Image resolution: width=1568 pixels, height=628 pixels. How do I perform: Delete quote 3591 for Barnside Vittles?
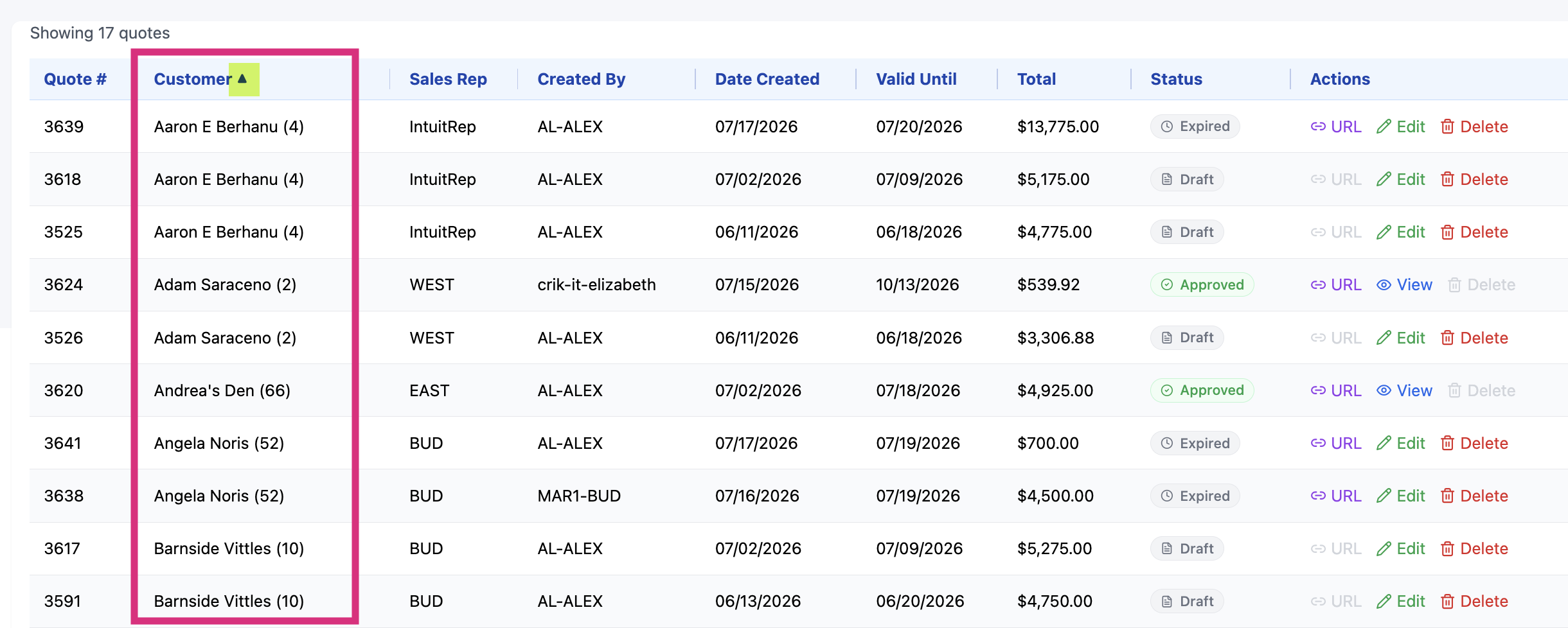1474,601
